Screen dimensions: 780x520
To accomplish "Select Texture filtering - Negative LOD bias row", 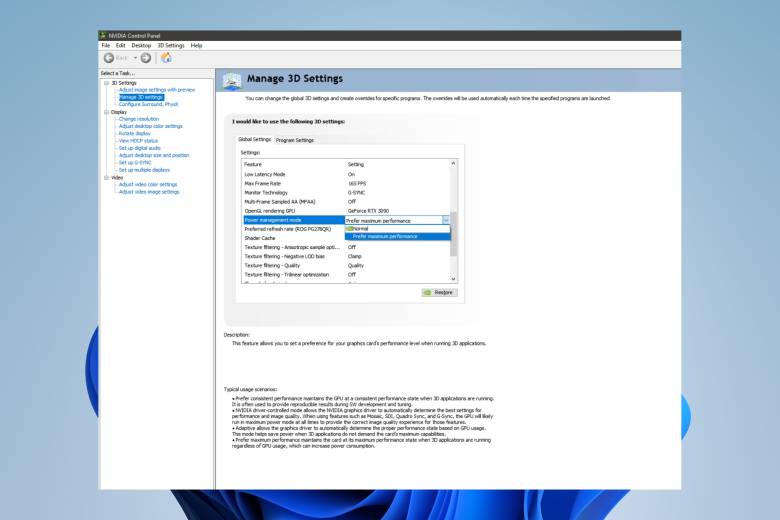I will 346,257.
